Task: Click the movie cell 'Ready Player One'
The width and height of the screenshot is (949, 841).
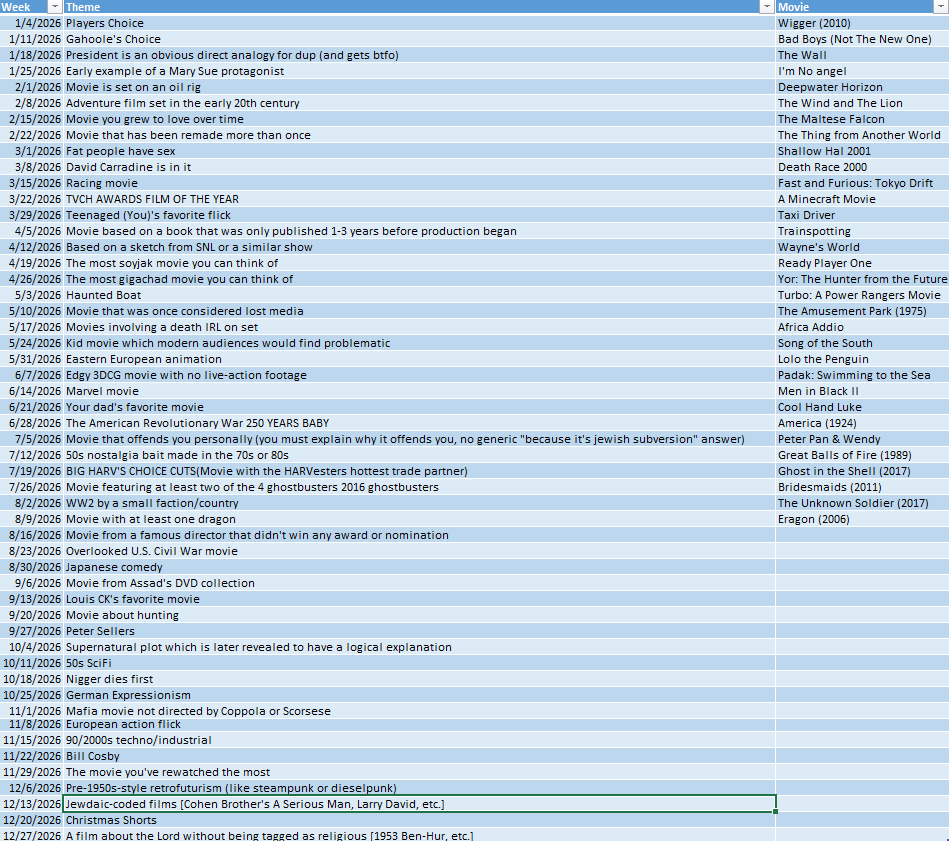Action: pos(862,263)
